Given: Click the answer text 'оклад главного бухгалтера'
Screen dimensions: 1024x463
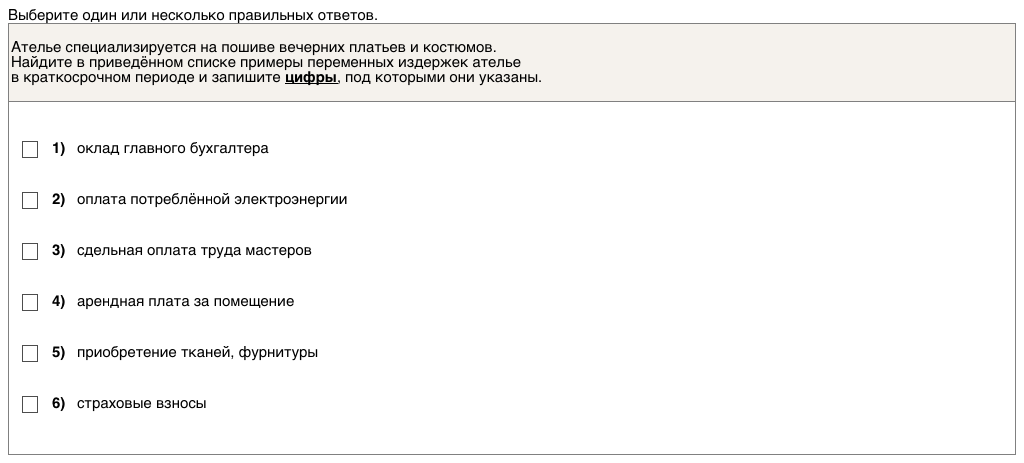Looking at the screenshot, I should click(x=172, y=149).
